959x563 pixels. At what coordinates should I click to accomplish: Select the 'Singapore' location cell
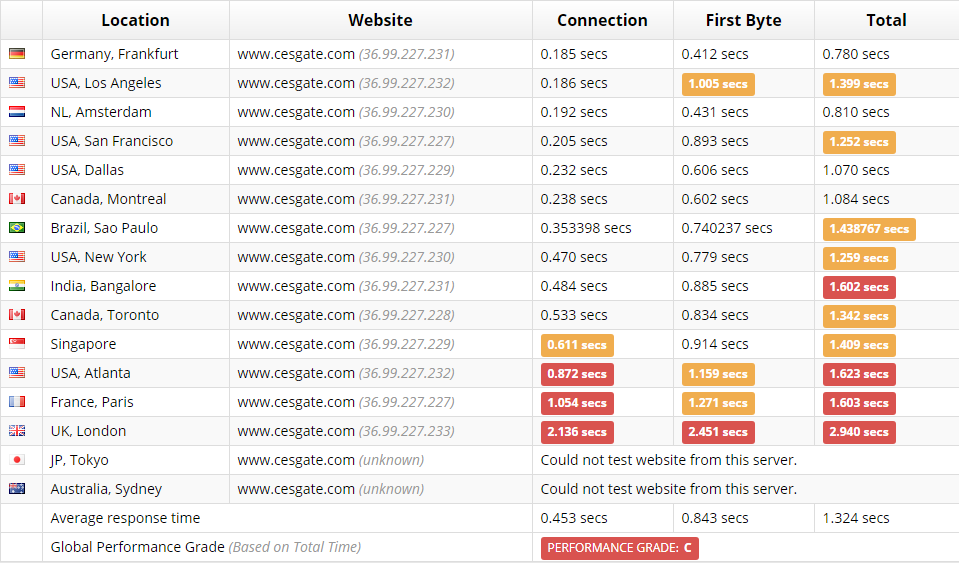pyautogui.click(x=136, y=344)
